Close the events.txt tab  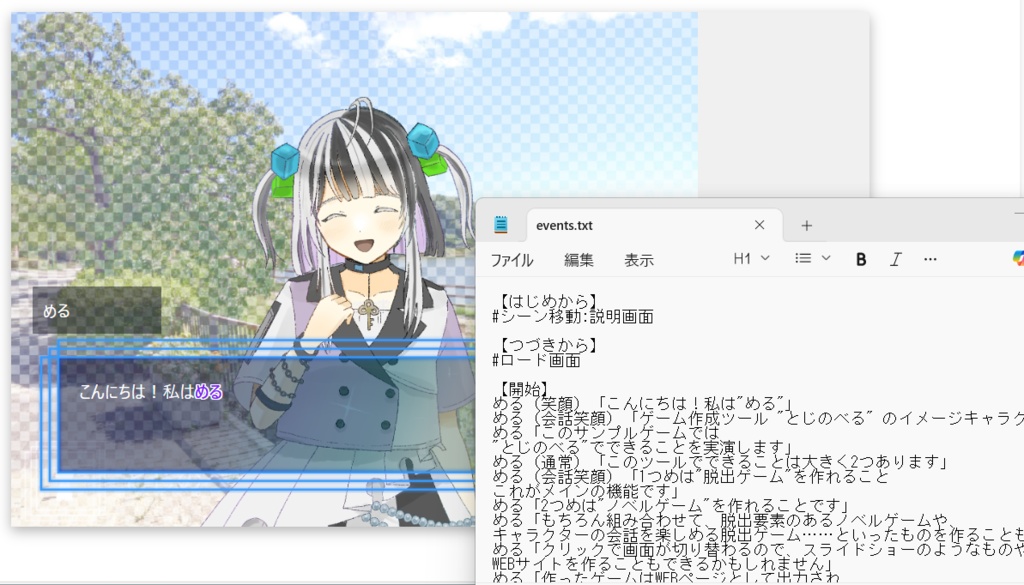759,224
